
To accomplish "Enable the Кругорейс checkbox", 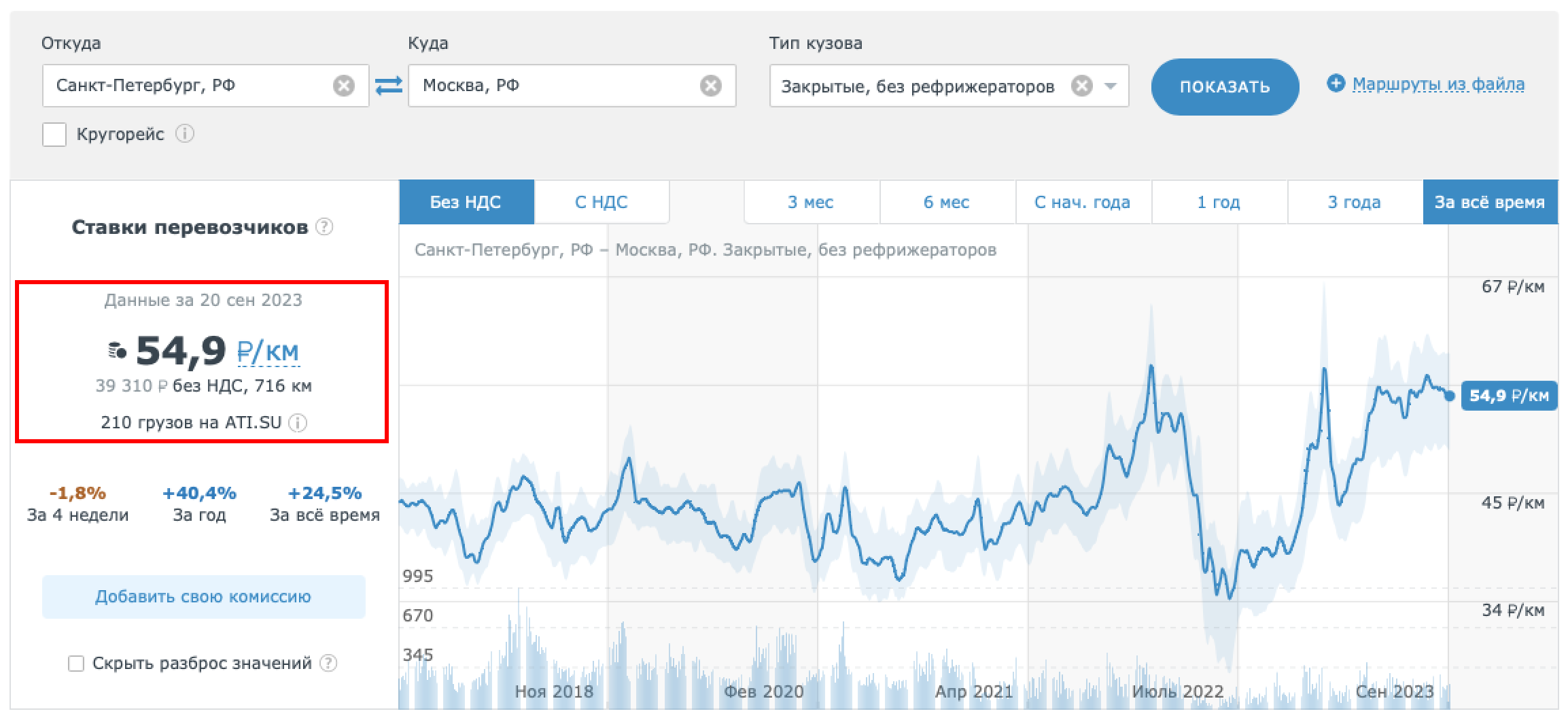I will click(x=54, y=135).
